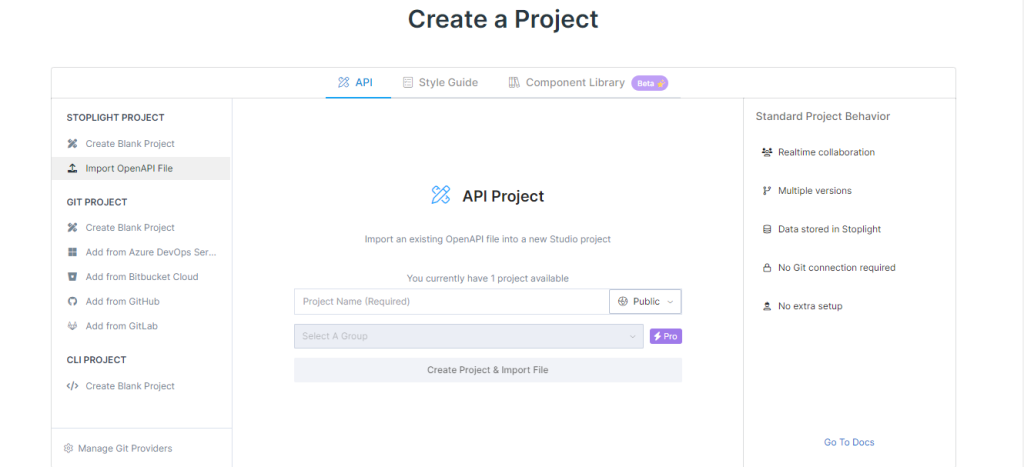The width and height of the screenshot is (1024, 467).
Task: Click the 'No Git connection required' text
Action: (x=837, y=268)
